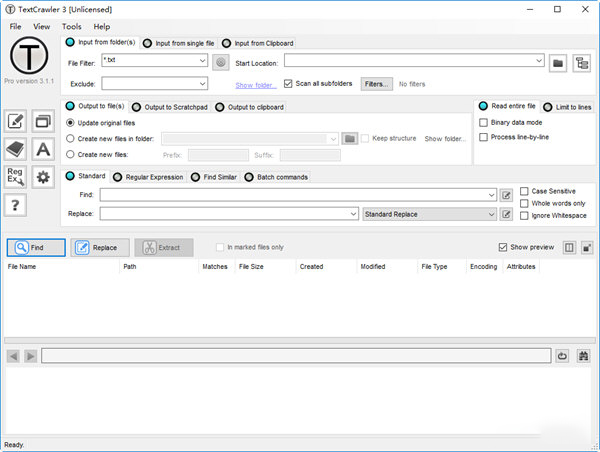Open settings with the sidebar gear icon

tap(43, 177)
